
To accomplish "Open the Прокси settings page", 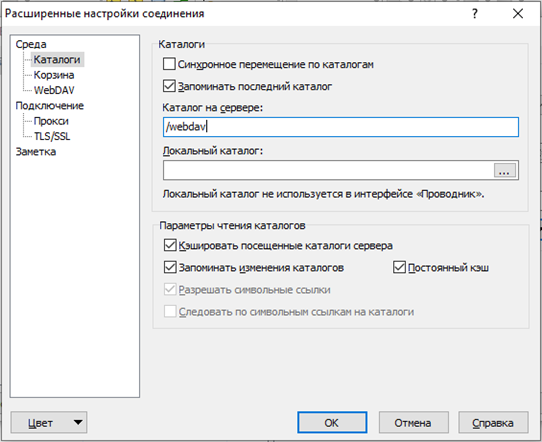I will point(51,121).
